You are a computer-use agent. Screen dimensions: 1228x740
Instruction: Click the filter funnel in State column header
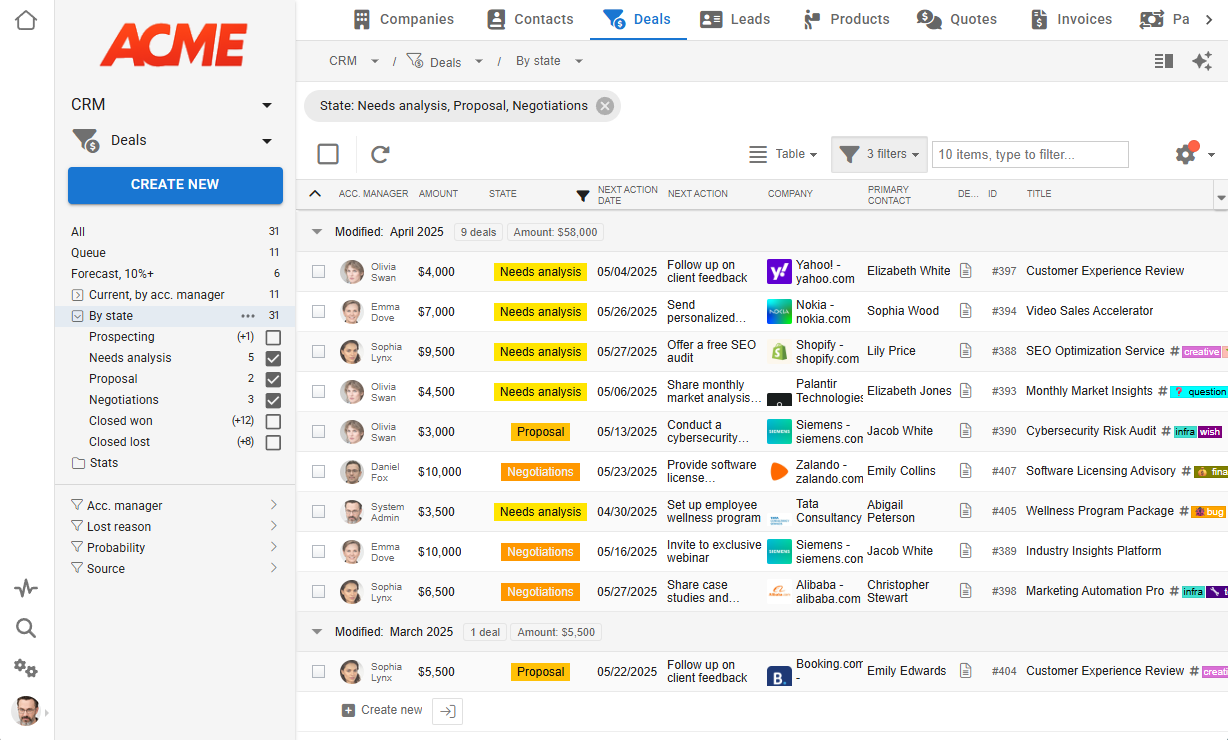[x=583, y=195]
